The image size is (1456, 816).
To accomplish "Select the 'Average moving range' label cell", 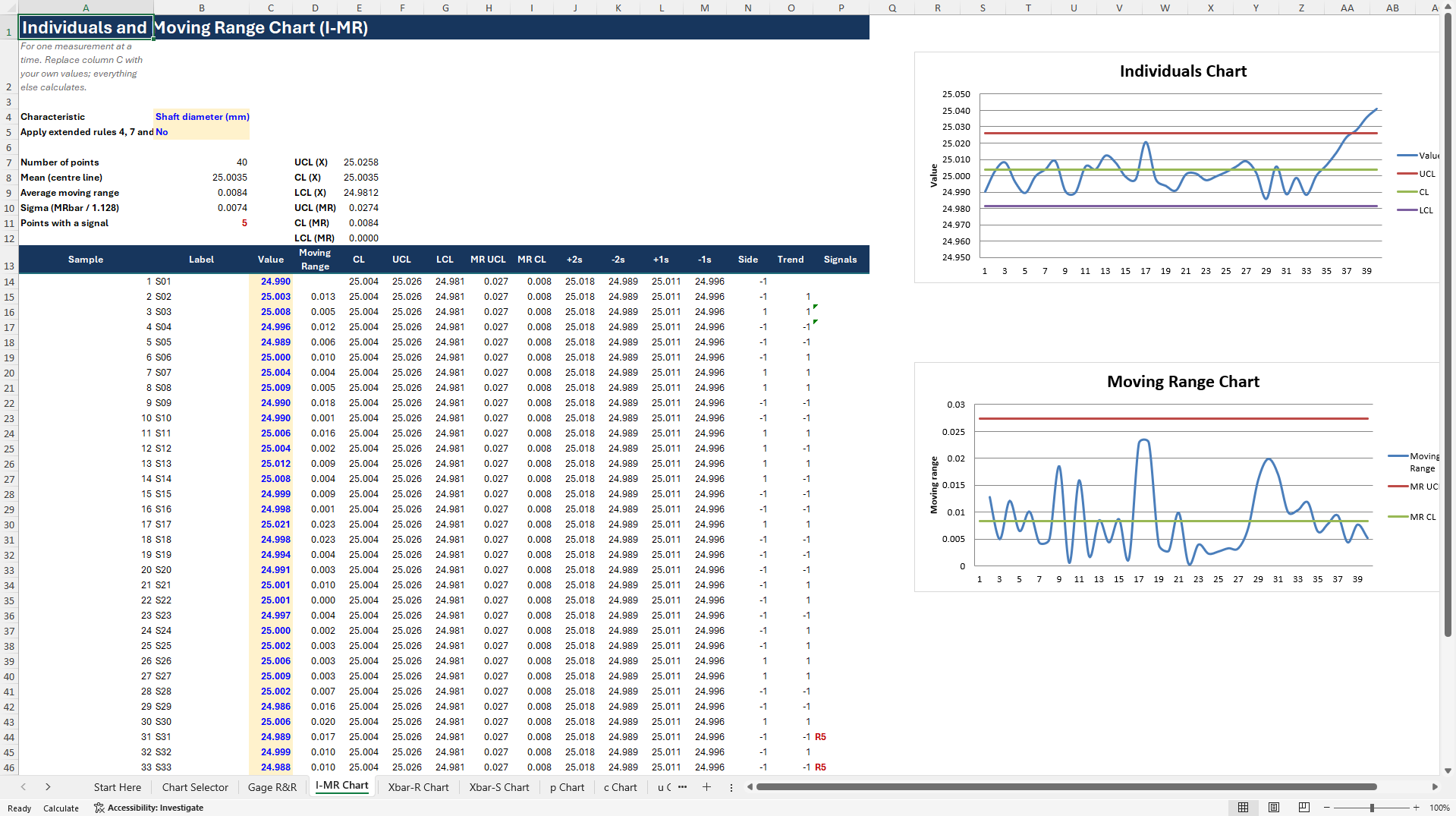I will [x=86, y=193].
